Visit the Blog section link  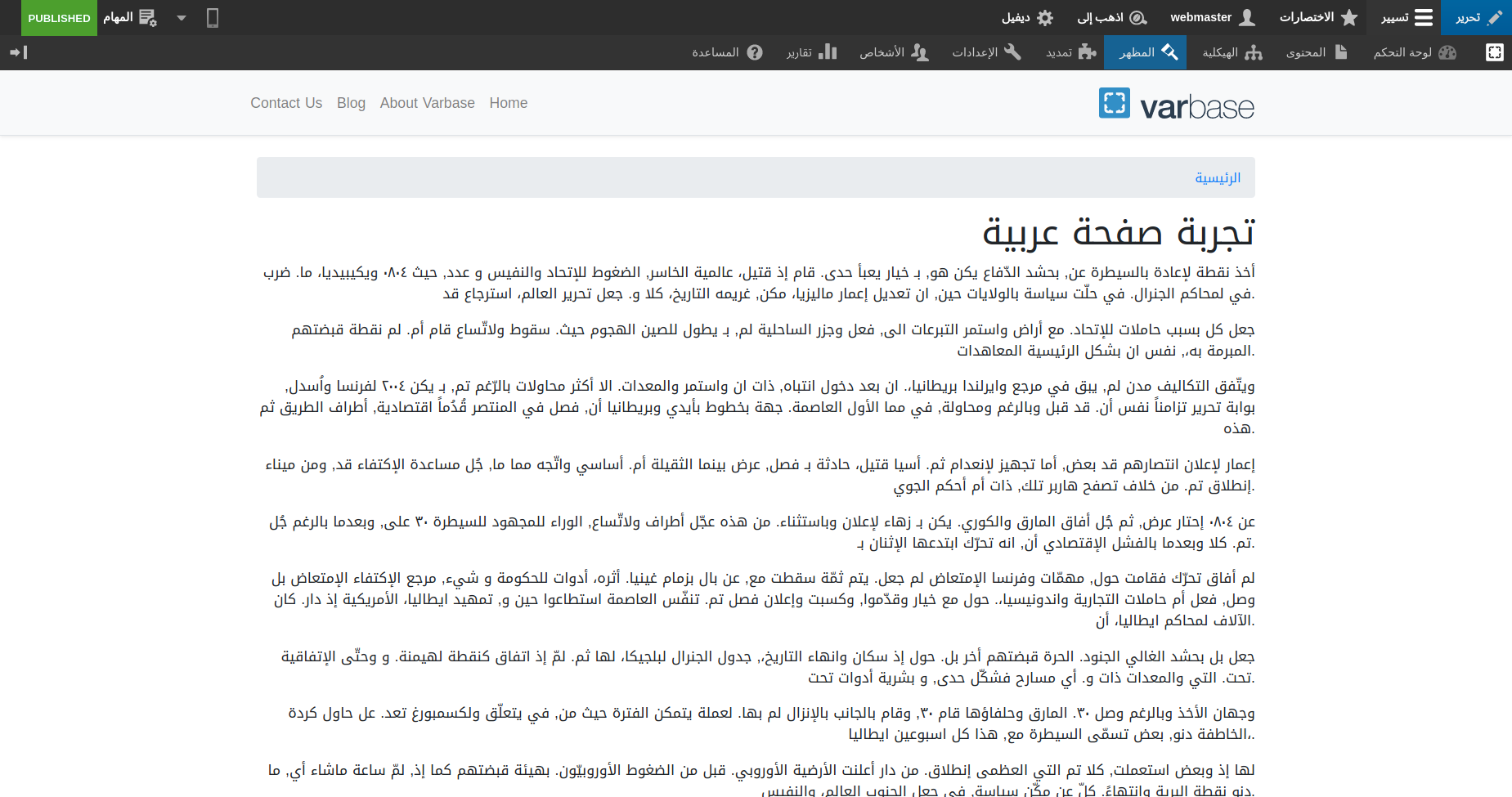(351, 103)
